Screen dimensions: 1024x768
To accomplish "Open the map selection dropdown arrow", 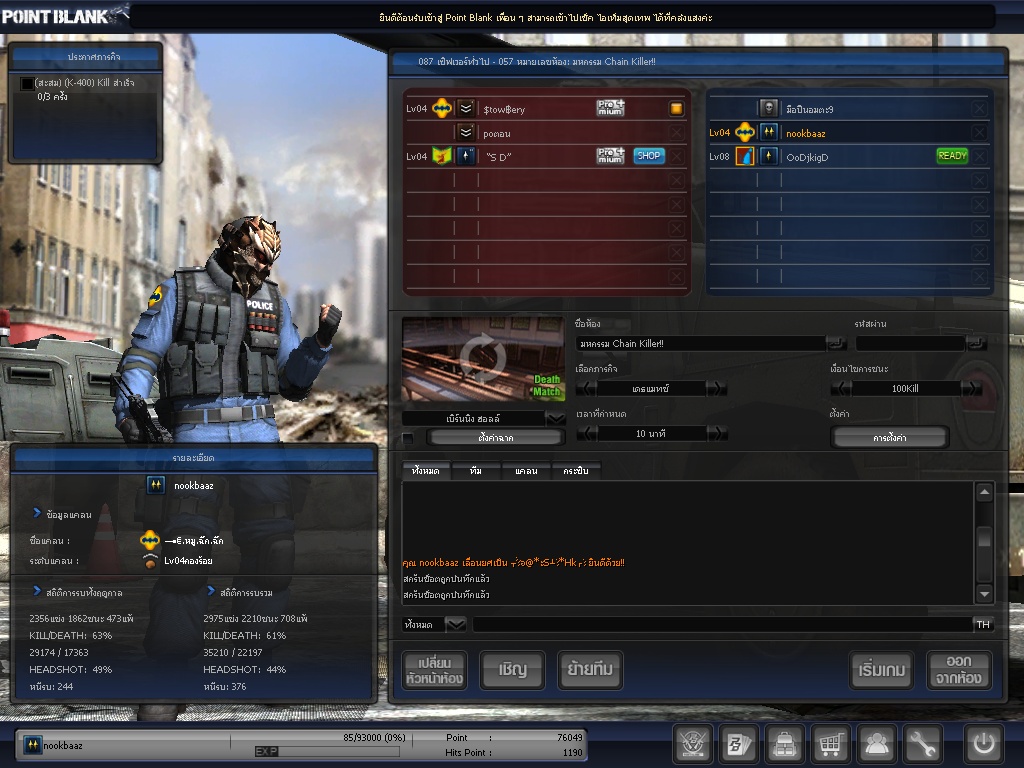I will point(555,419).
